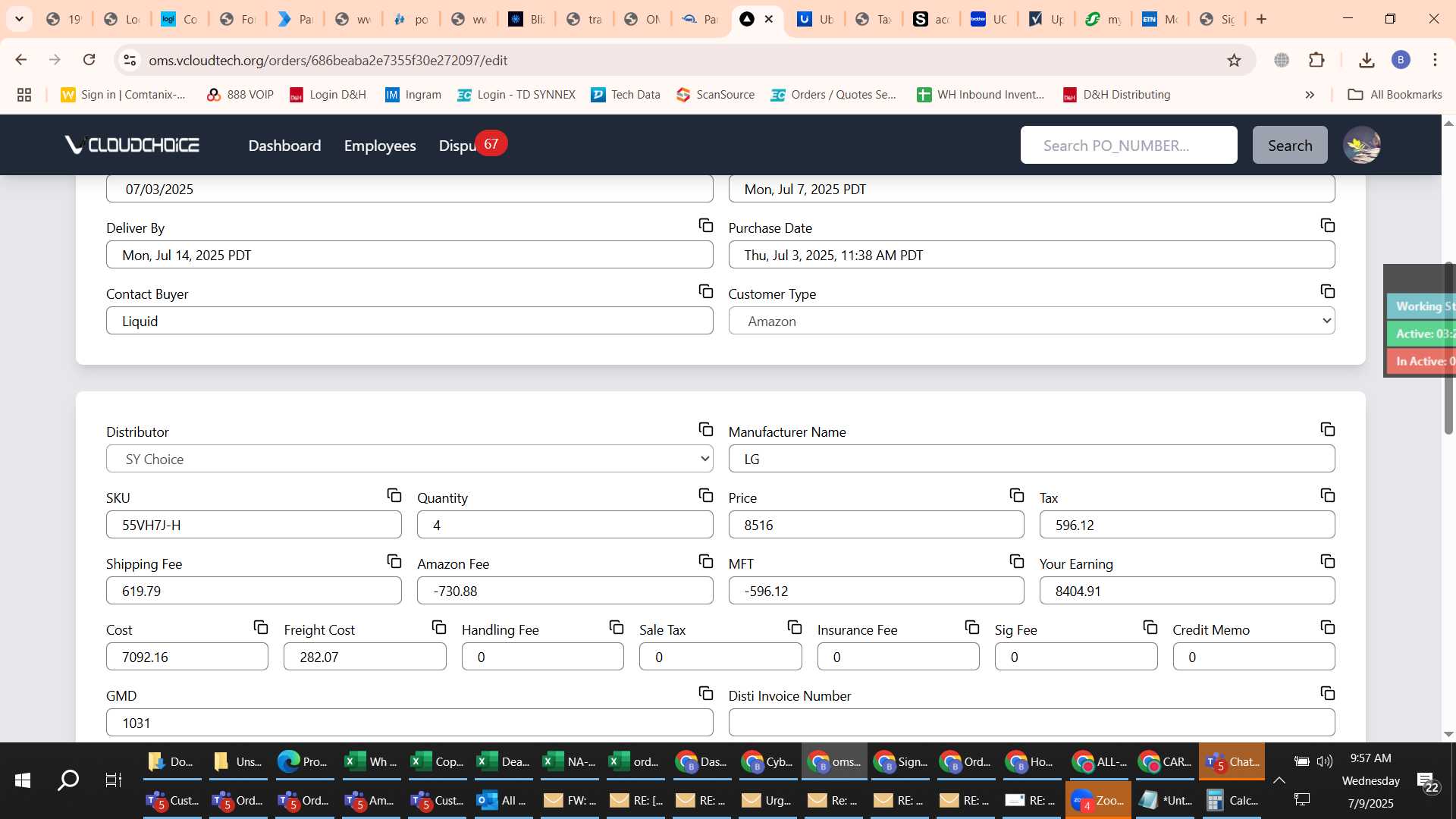Copy the Freight Cost field value

pos(439,628)
